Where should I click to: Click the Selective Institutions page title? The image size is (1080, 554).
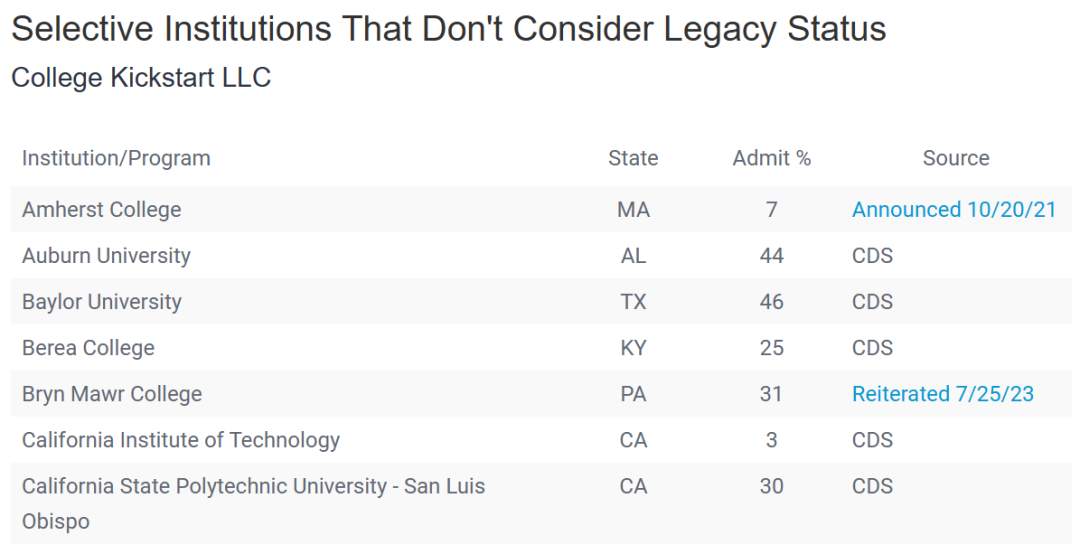(x=448, y=29)
